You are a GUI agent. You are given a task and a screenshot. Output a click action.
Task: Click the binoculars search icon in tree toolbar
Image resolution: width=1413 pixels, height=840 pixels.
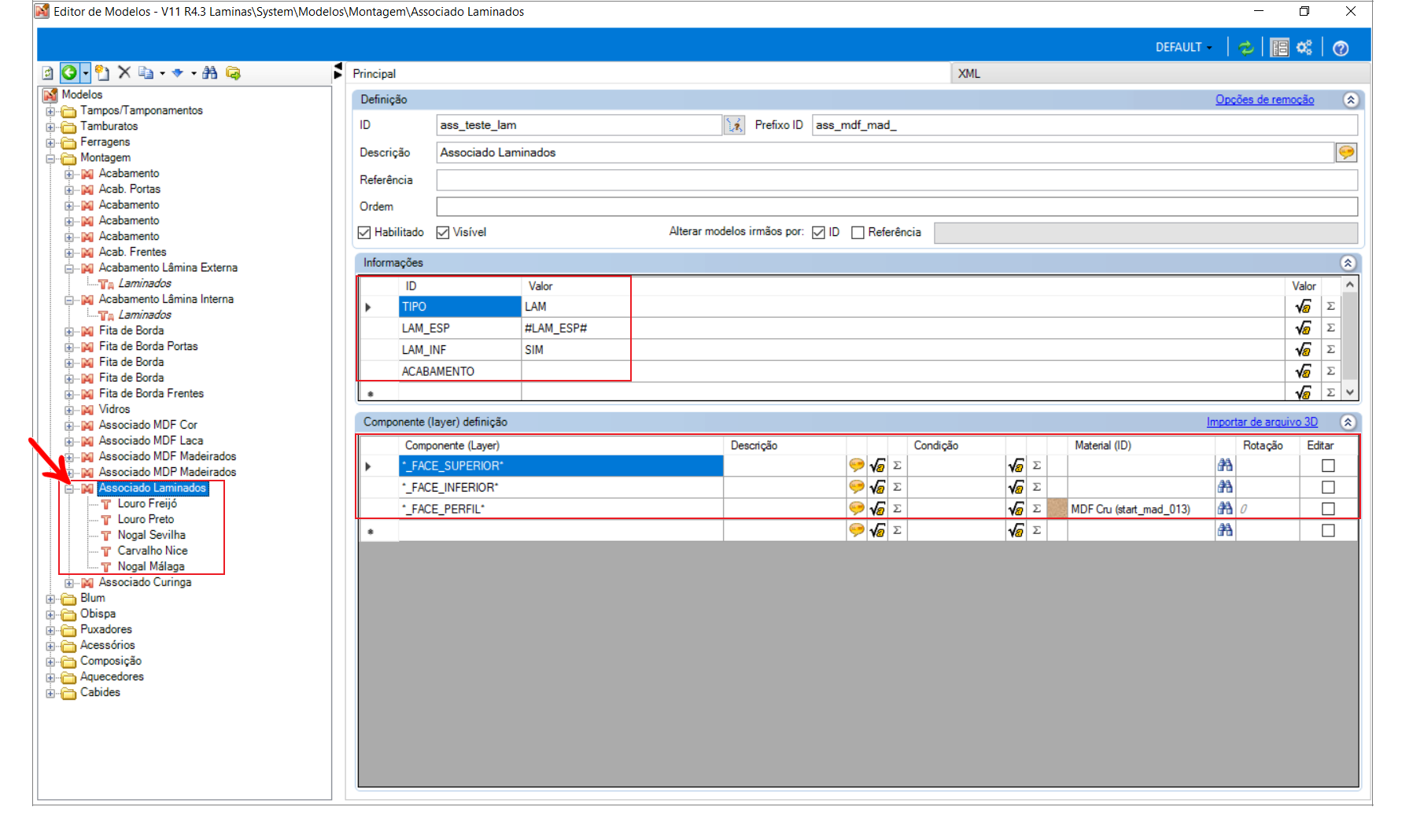pos(209,72)
